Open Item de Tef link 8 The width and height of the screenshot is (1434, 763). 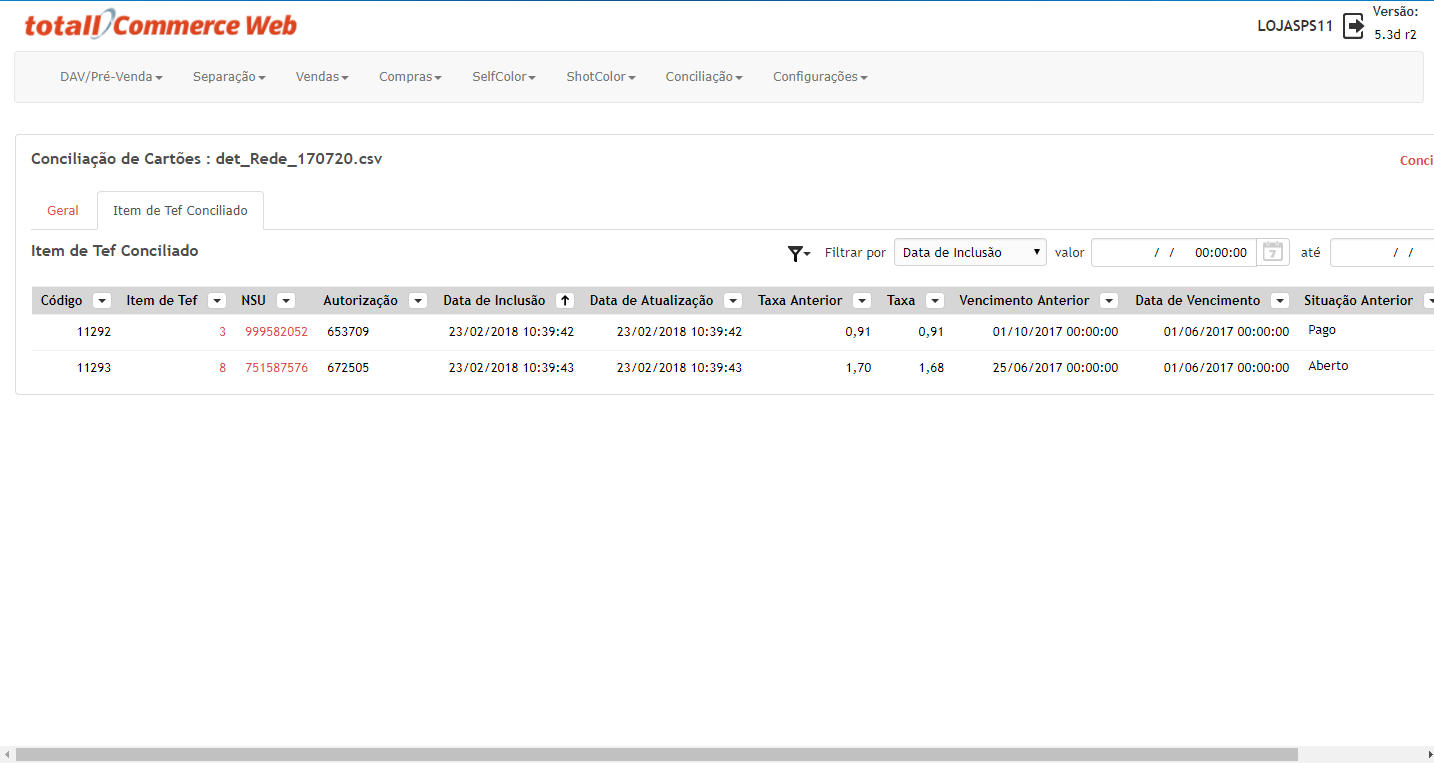223,368
